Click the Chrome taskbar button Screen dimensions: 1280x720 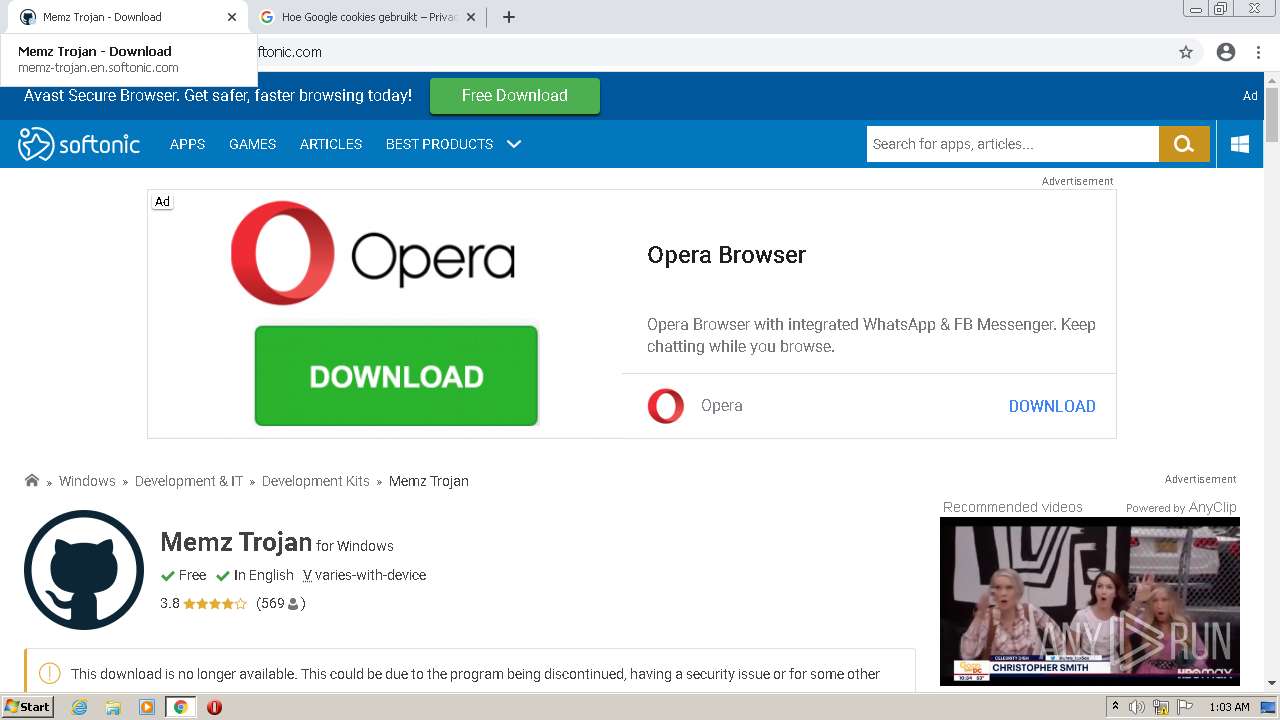pyautogui.click(x=181, y=707)
